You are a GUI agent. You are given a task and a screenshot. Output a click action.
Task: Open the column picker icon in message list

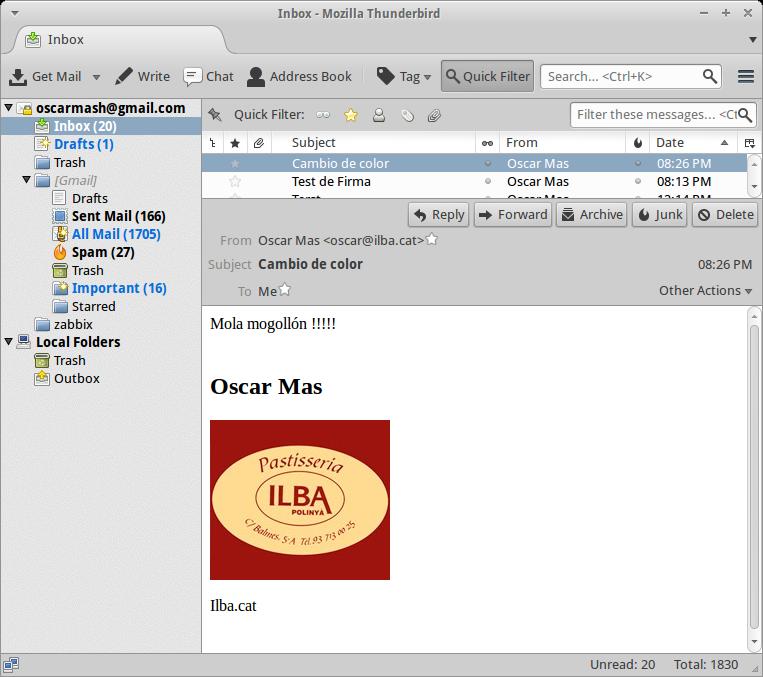[749, 143]
